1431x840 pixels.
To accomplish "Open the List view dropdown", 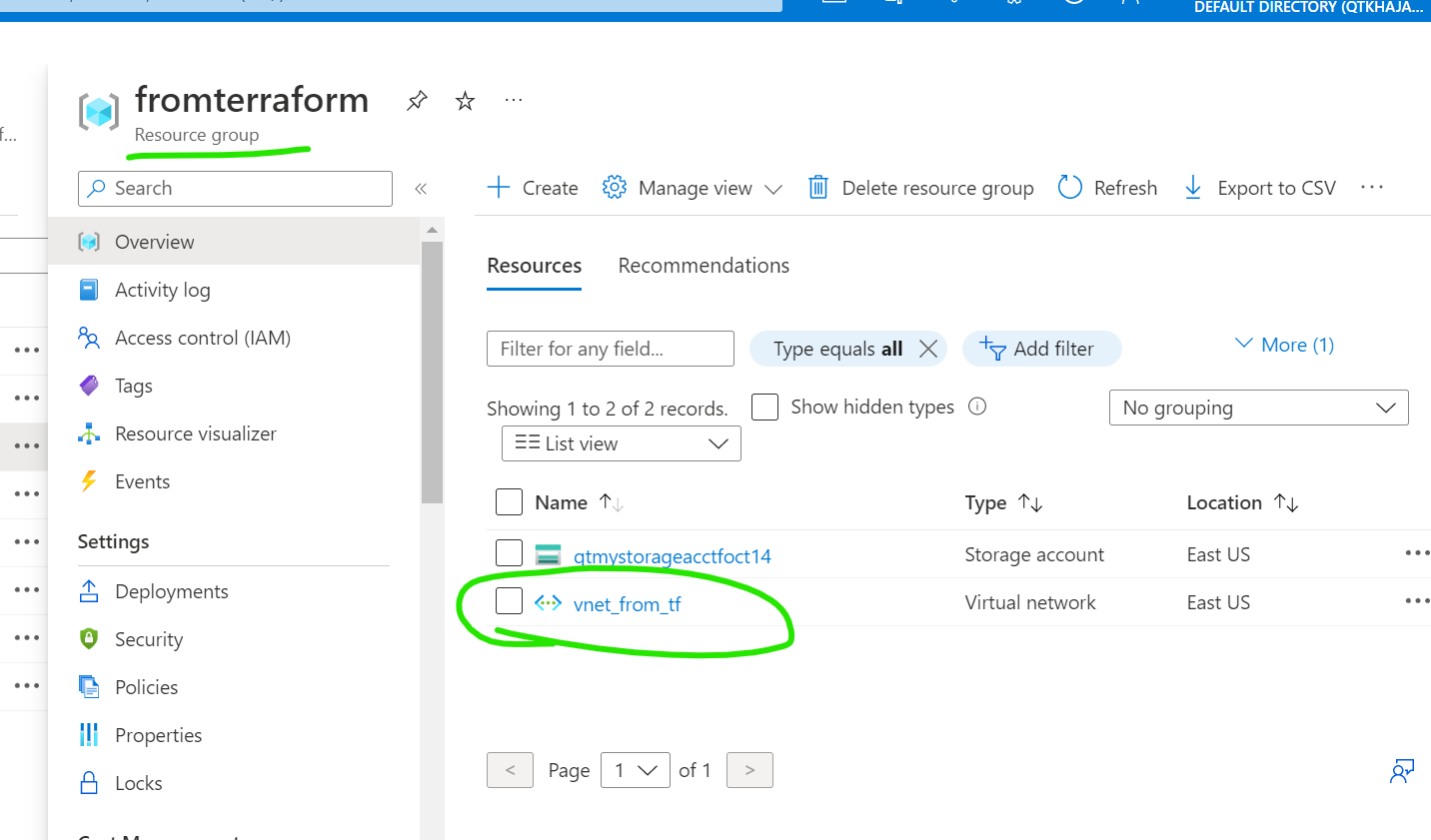I will click(x=622, y=443).
